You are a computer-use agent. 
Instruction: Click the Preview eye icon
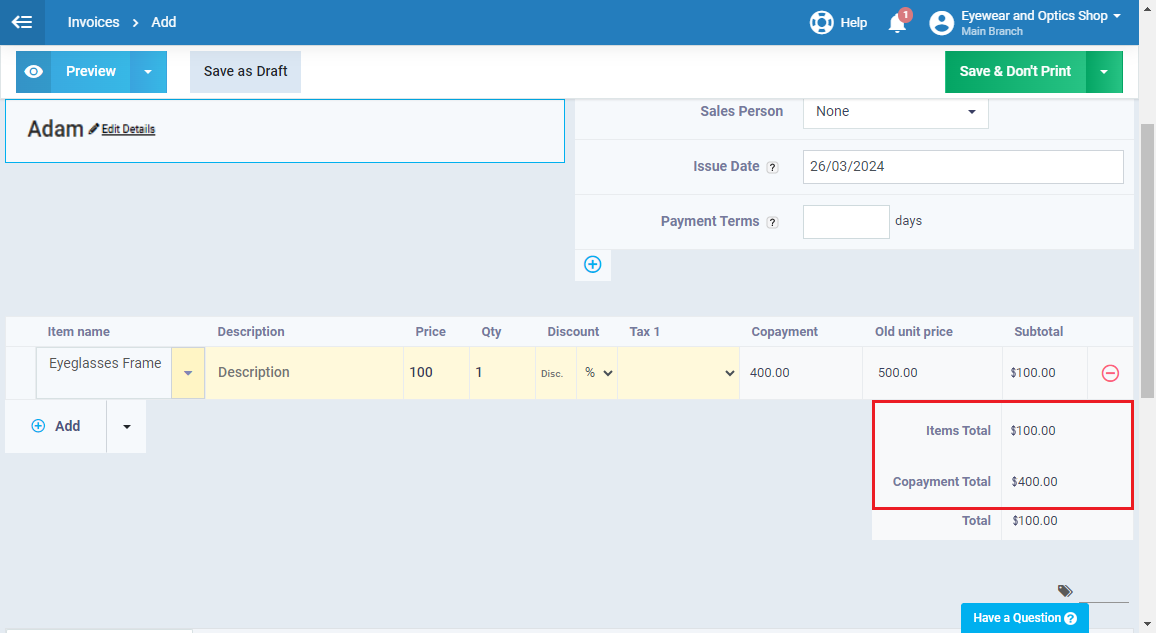coord(34,72)
